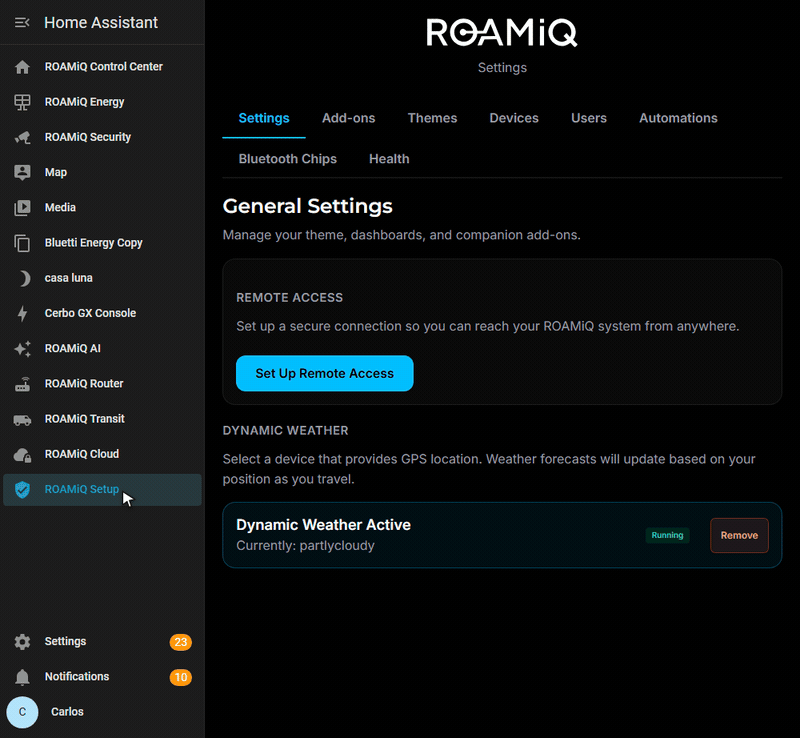Click the DYNAMIC WEATHER heading

pyautogui.click(x=285, y=430)
